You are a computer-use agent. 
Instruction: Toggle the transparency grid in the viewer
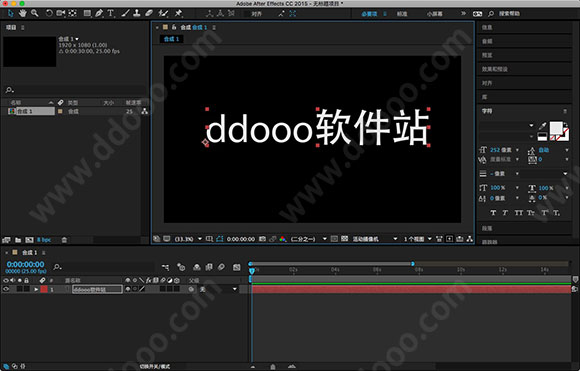344,239
